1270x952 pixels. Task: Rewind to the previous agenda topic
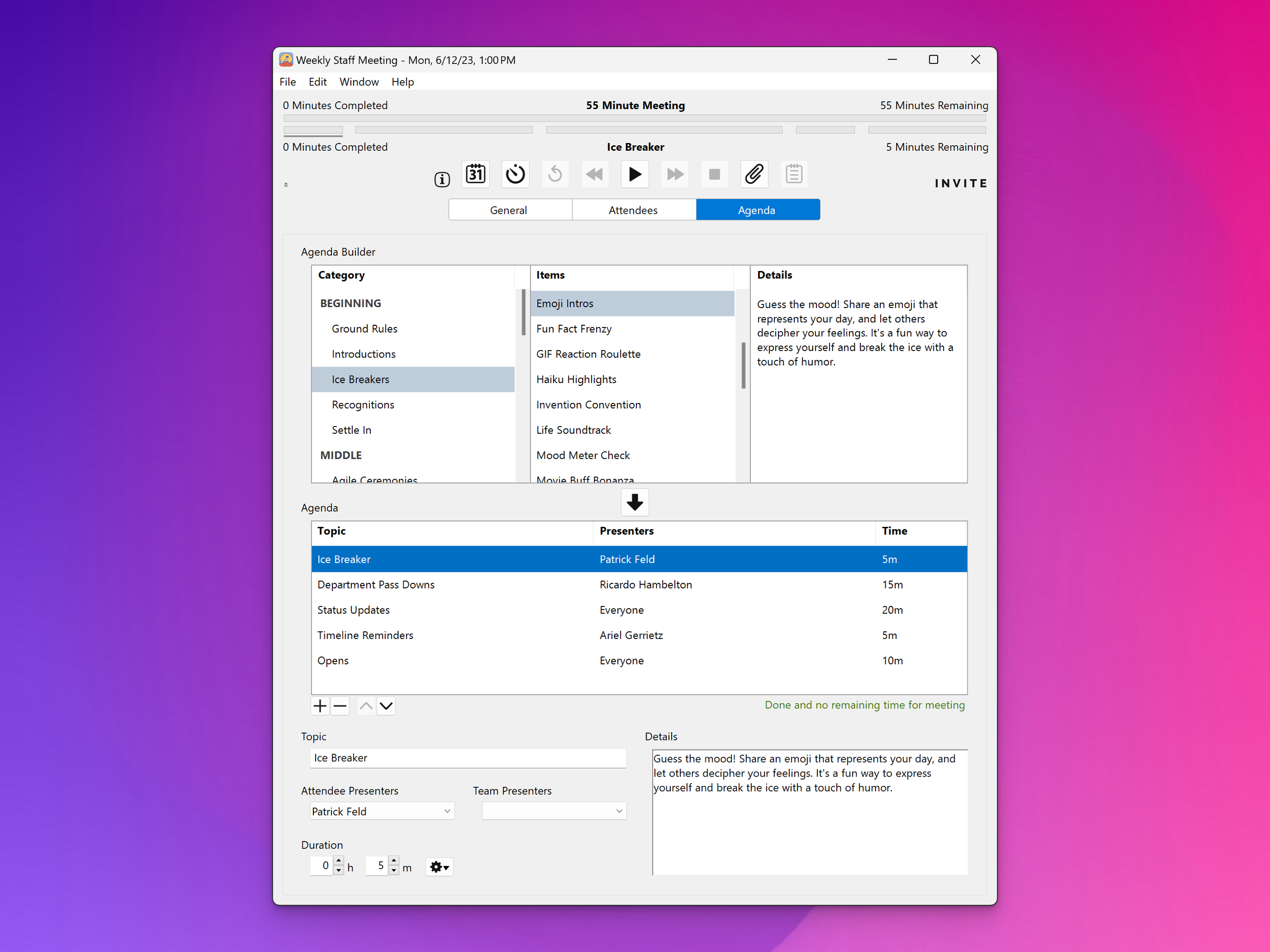(x=594, y=174)
